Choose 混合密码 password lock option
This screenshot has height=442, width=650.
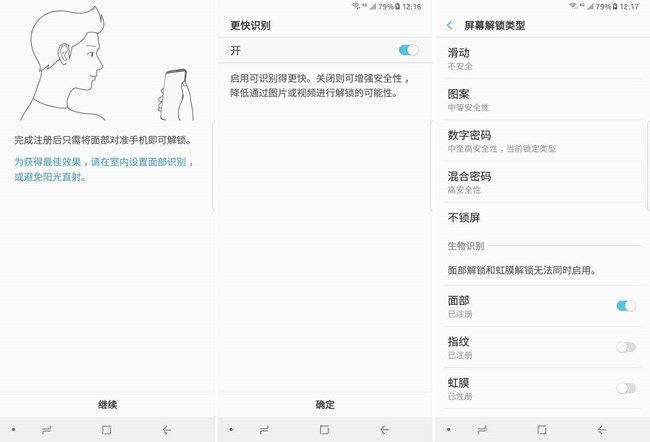click(x=540, y=181)
